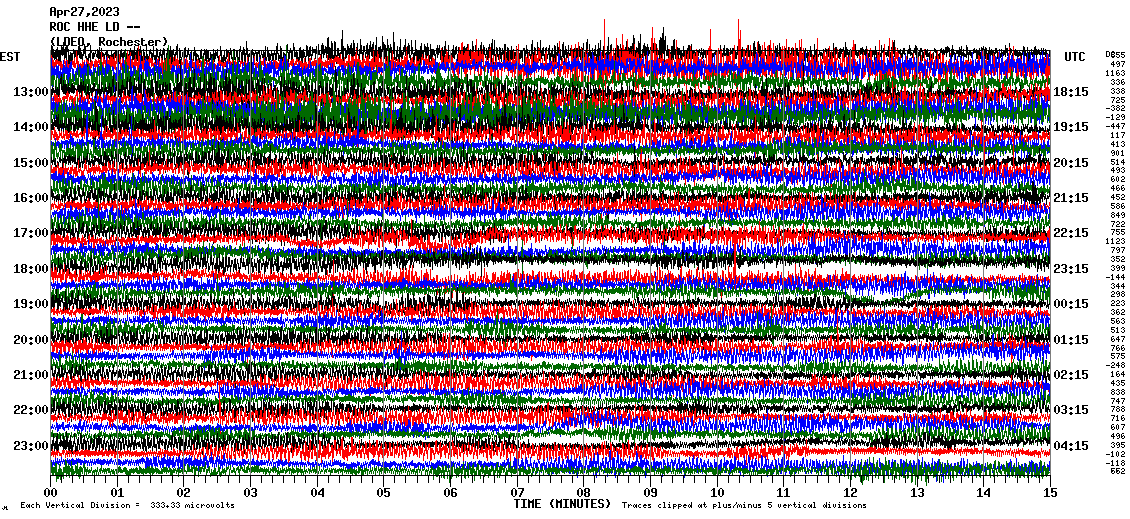
Task: Click the 15 minute axis tick
Action: (1049, 493)
